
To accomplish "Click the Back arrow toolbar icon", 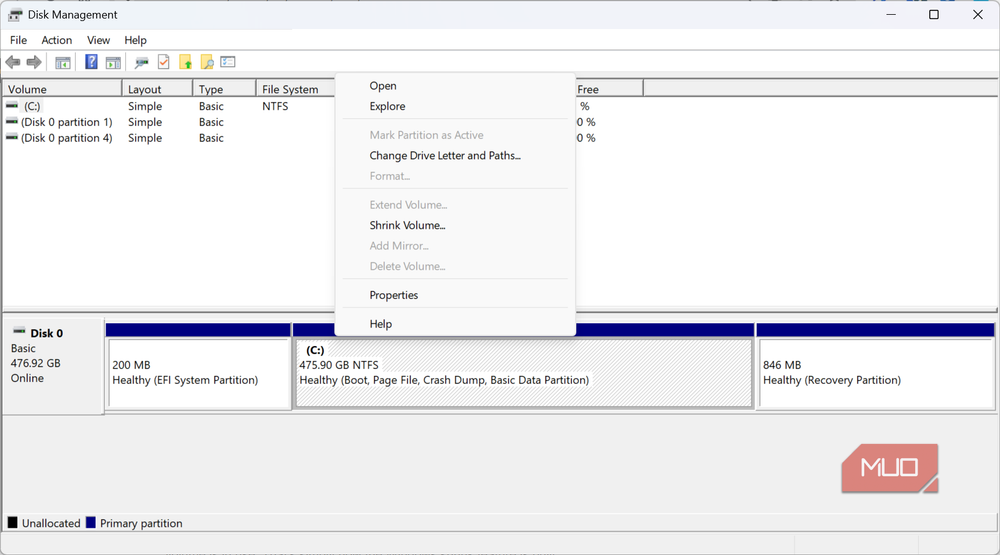I will click(x=13, y=62).
